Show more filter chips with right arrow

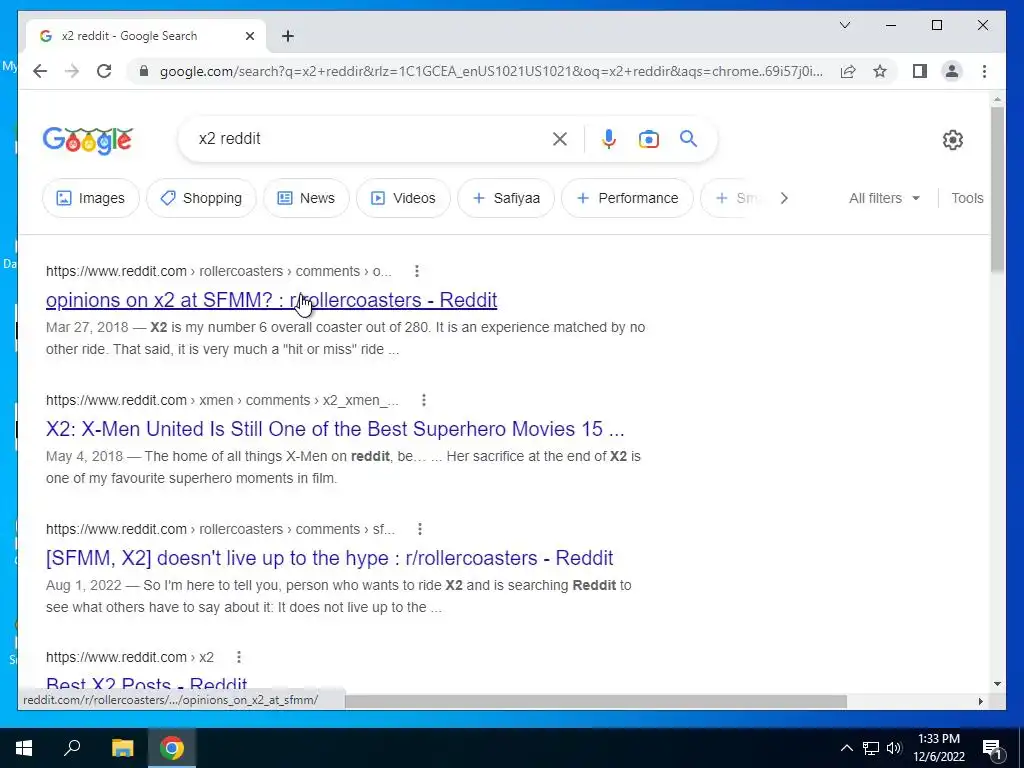point(784,198)
